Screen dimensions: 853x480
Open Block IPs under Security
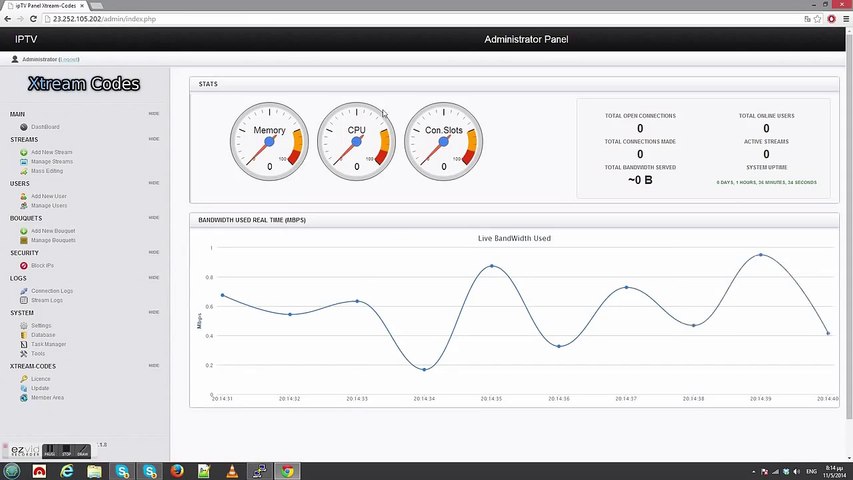coord(42,266)
